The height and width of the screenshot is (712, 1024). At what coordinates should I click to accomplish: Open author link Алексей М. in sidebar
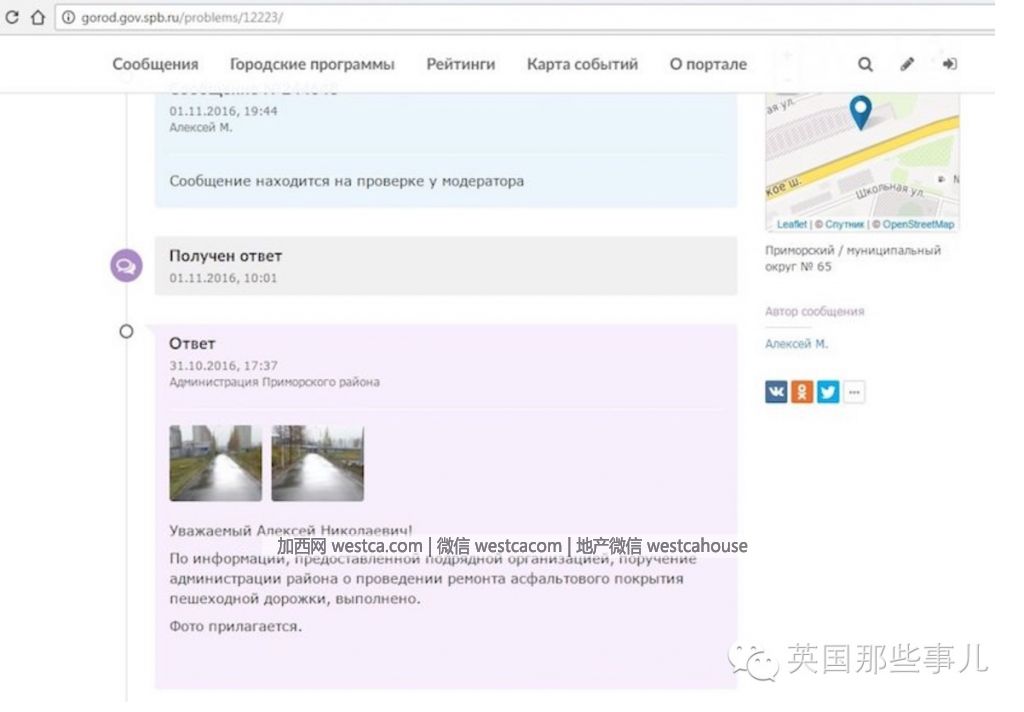(x=796, y=344)
